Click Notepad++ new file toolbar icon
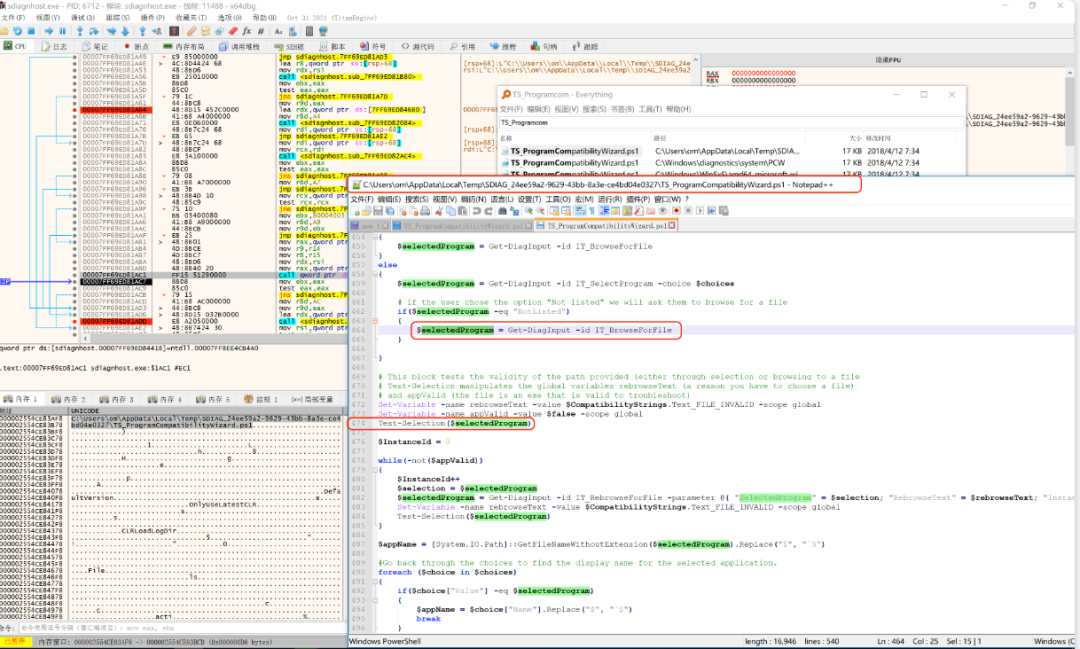The image size is (1080, 649). (355, 211)
